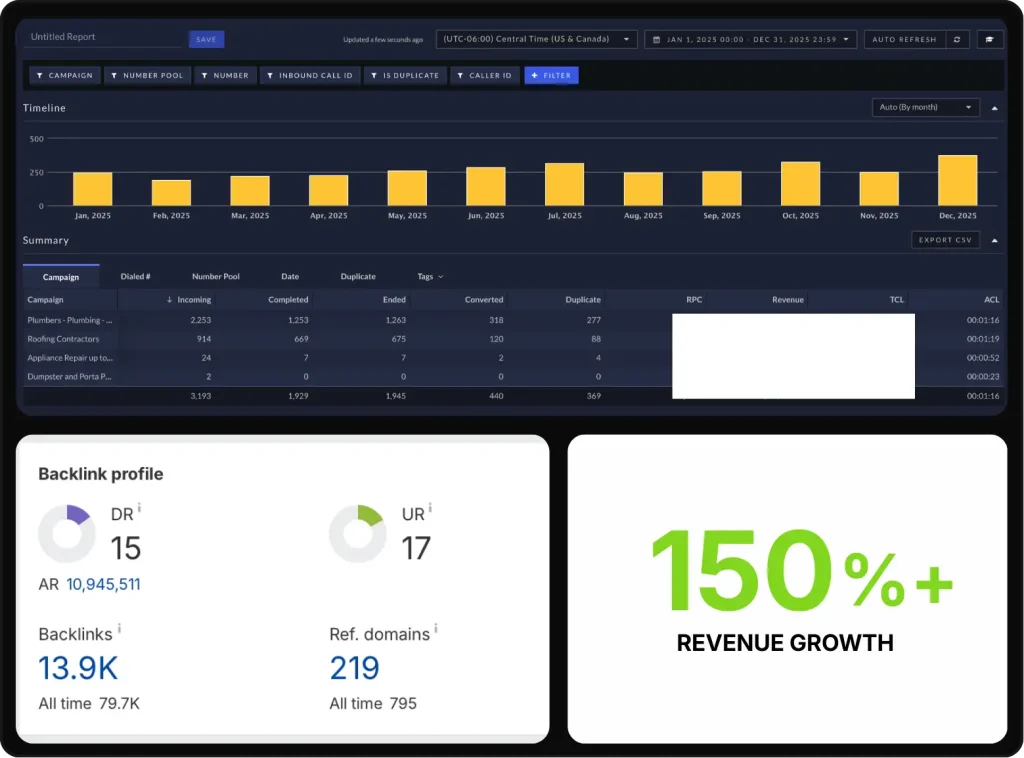Click the Export CSV button
The height and width of the screenshot is (758, 1024).
(x=945, y=240)
